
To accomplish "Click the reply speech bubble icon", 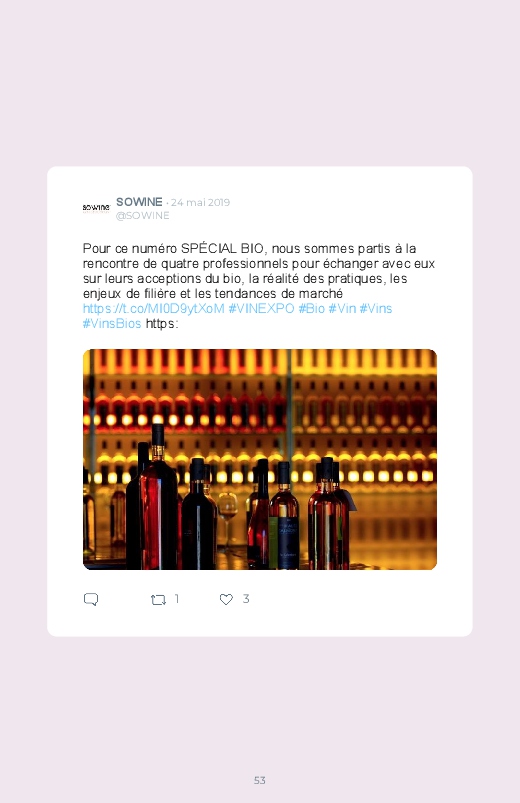I will click(x=91, y=599).
